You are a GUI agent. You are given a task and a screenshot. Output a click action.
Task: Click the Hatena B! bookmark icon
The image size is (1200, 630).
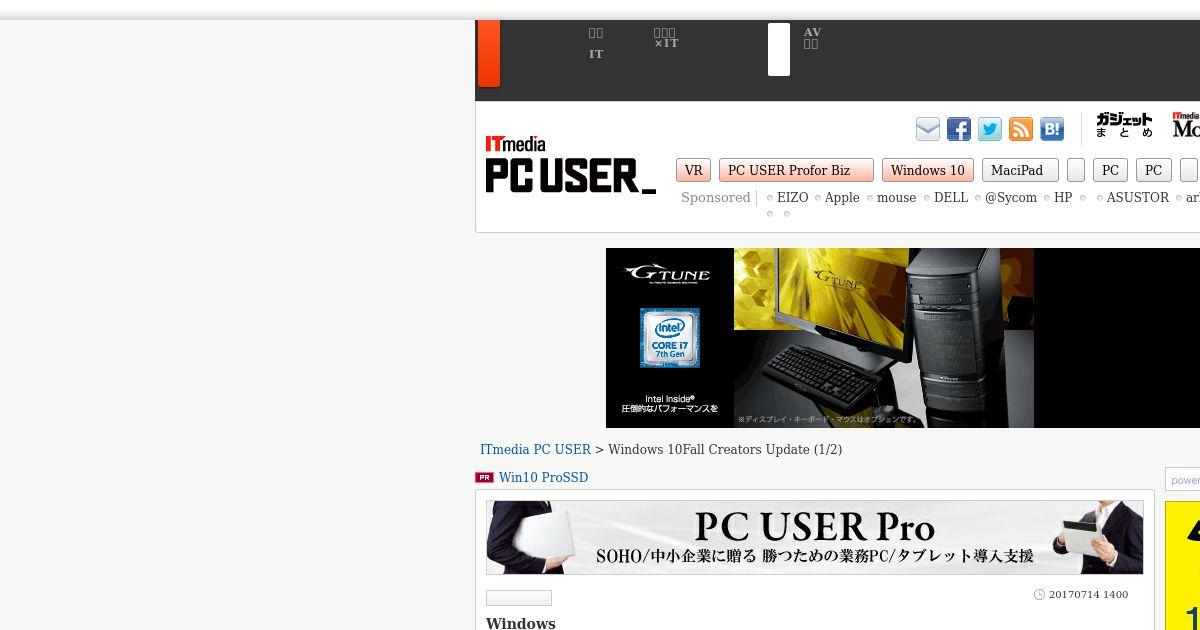click(1052, 129)
